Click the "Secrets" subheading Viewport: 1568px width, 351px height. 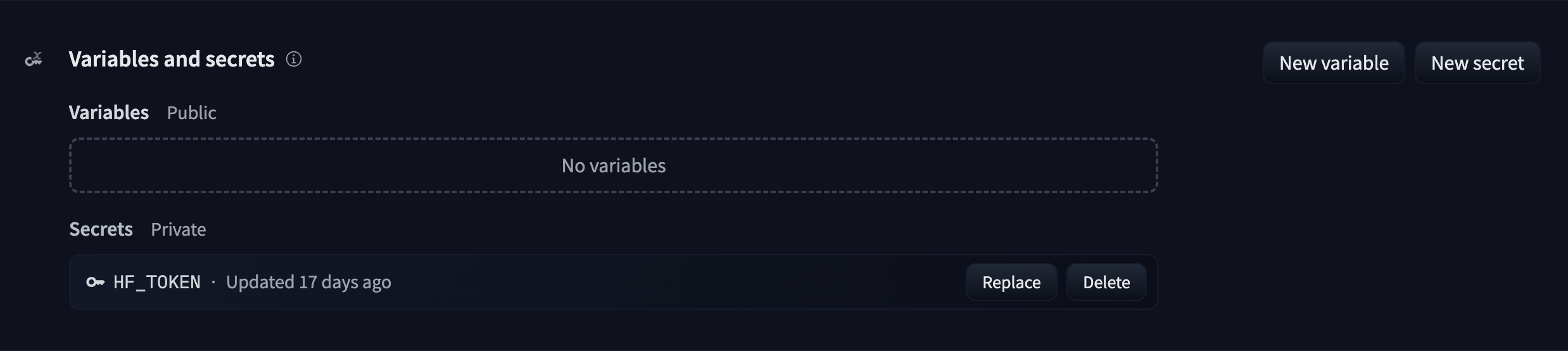point(101,229)
